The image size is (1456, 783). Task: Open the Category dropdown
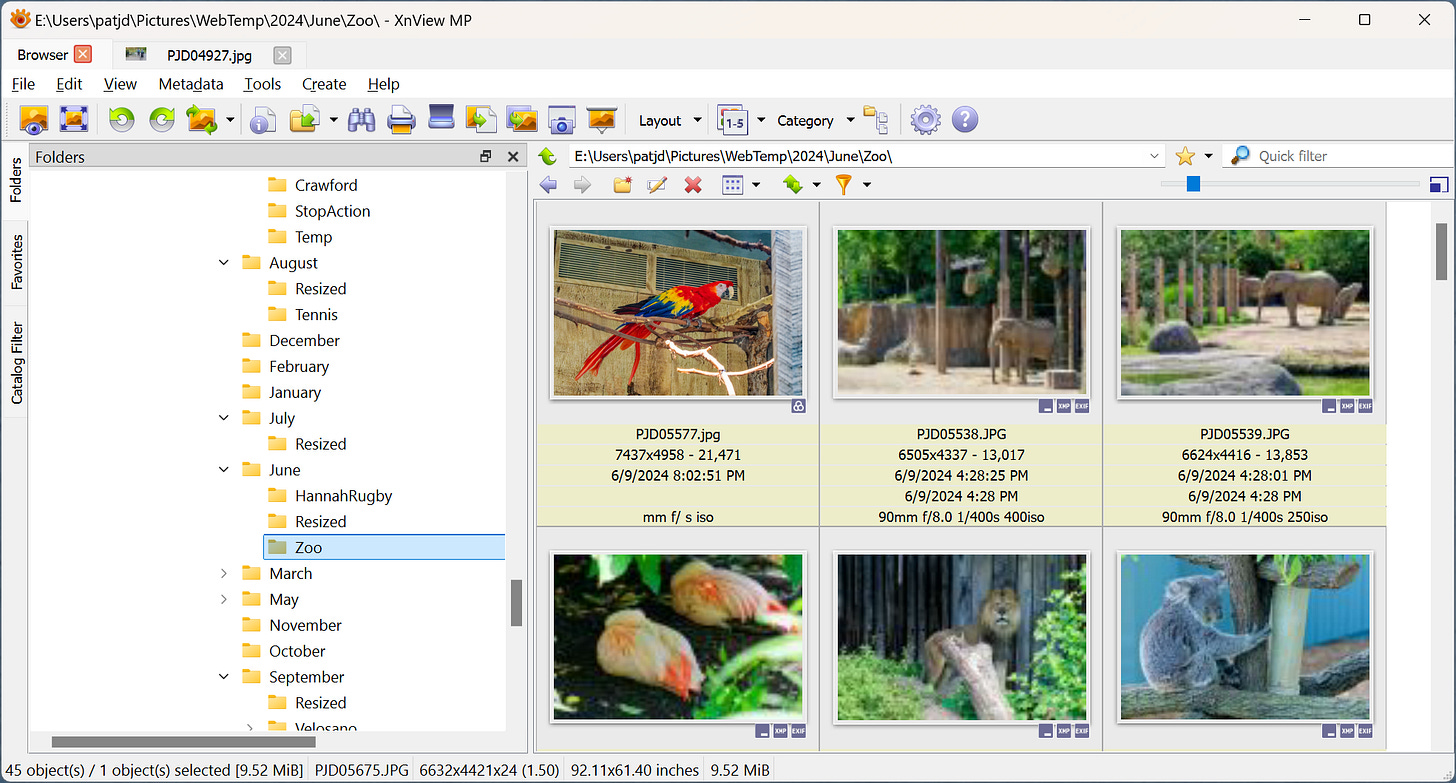[815, 120]
